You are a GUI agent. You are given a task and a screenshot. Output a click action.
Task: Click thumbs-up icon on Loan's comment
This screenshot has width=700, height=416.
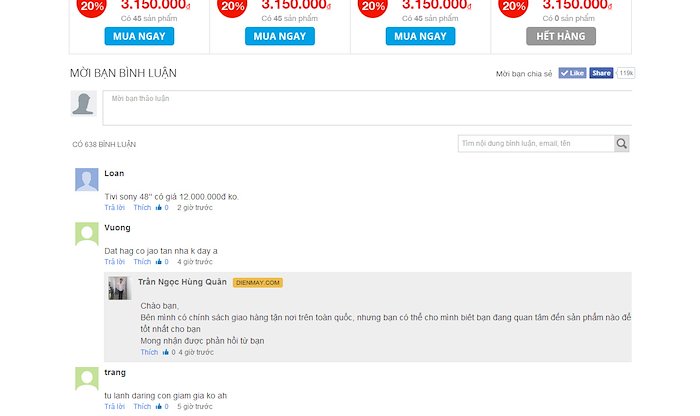[x=158, y=208]
